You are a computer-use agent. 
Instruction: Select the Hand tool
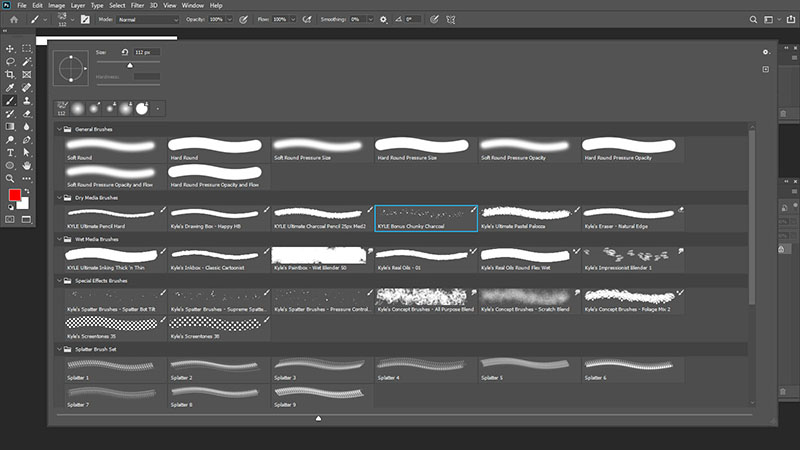pyautogui.click(x=27, y=165)
